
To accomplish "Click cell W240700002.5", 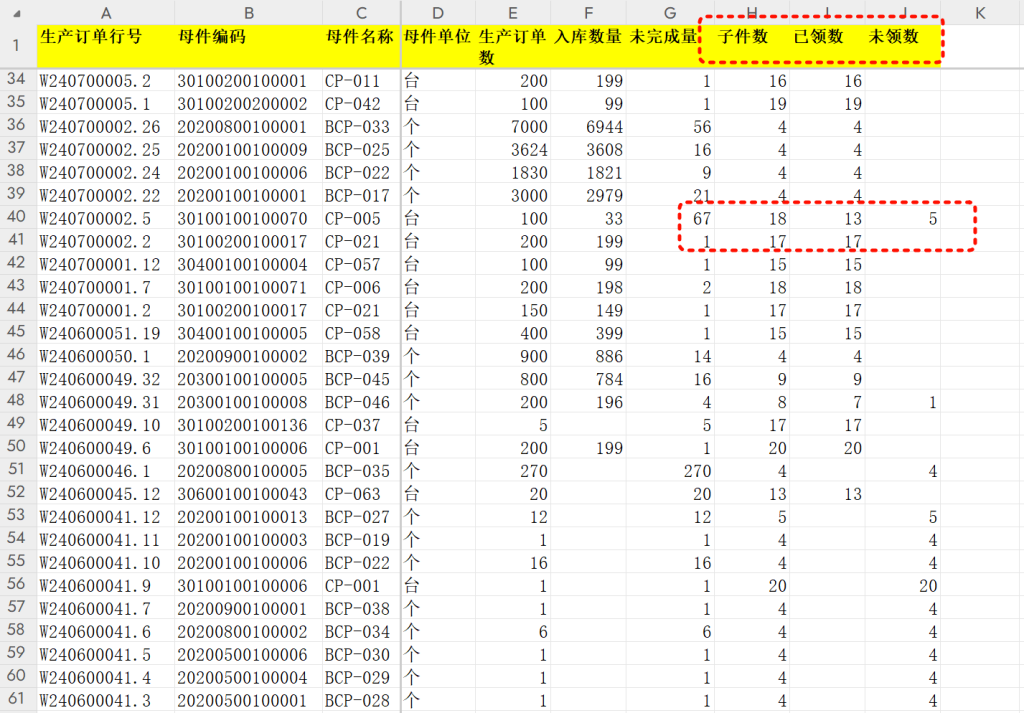I will (x=106, y=219).
